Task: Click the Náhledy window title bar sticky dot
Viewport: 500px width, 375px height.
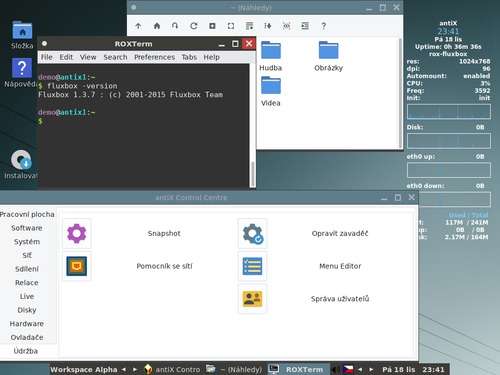Action: coord(134,7)
